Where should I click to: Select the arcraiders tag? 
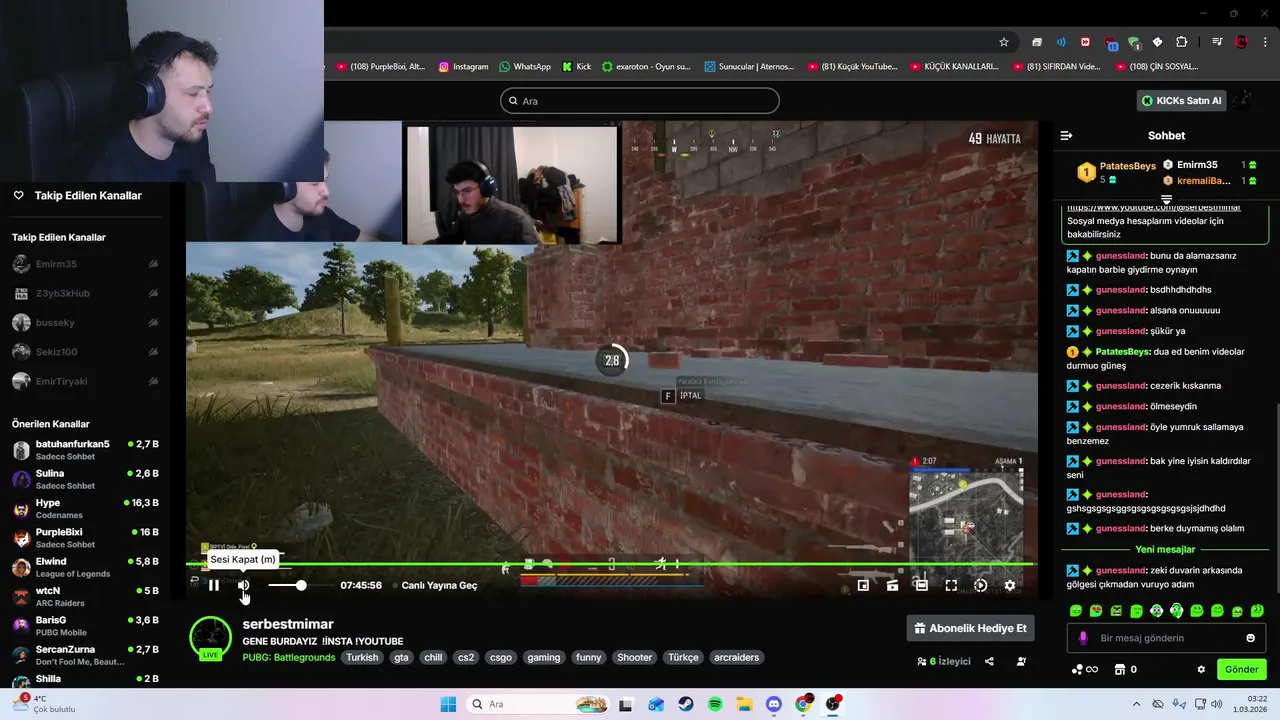tap(736, 657)
